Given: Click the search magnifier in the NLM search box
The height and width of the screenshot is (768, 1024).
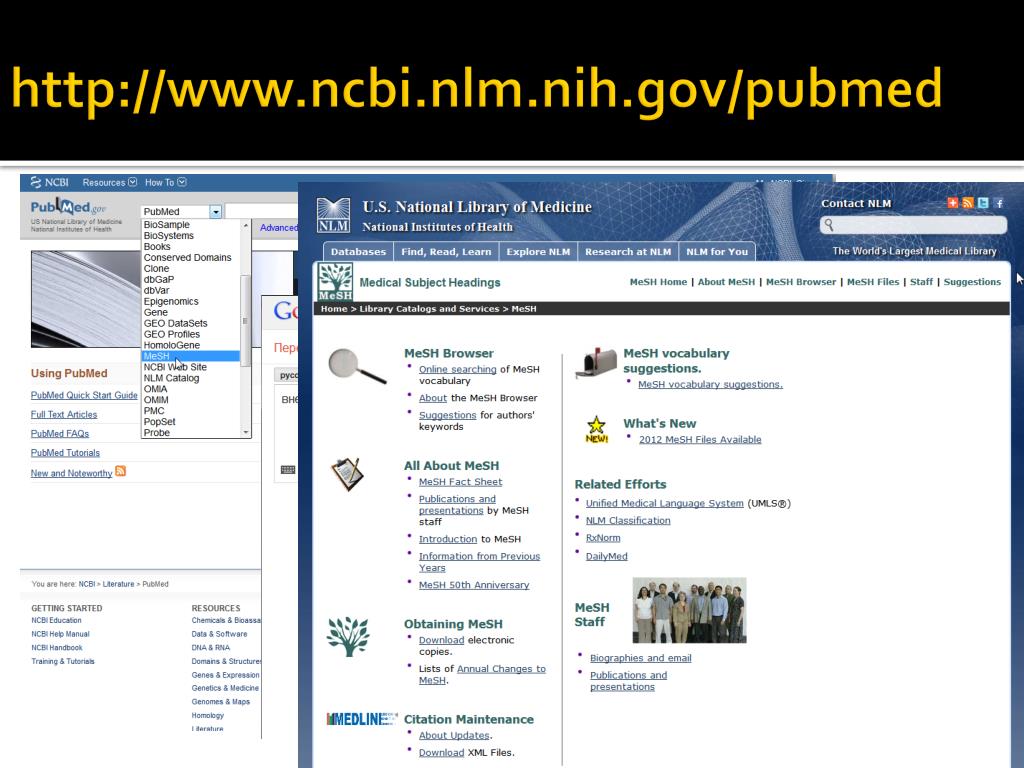Looking at the screenshot, I should (x=829, y=225).
